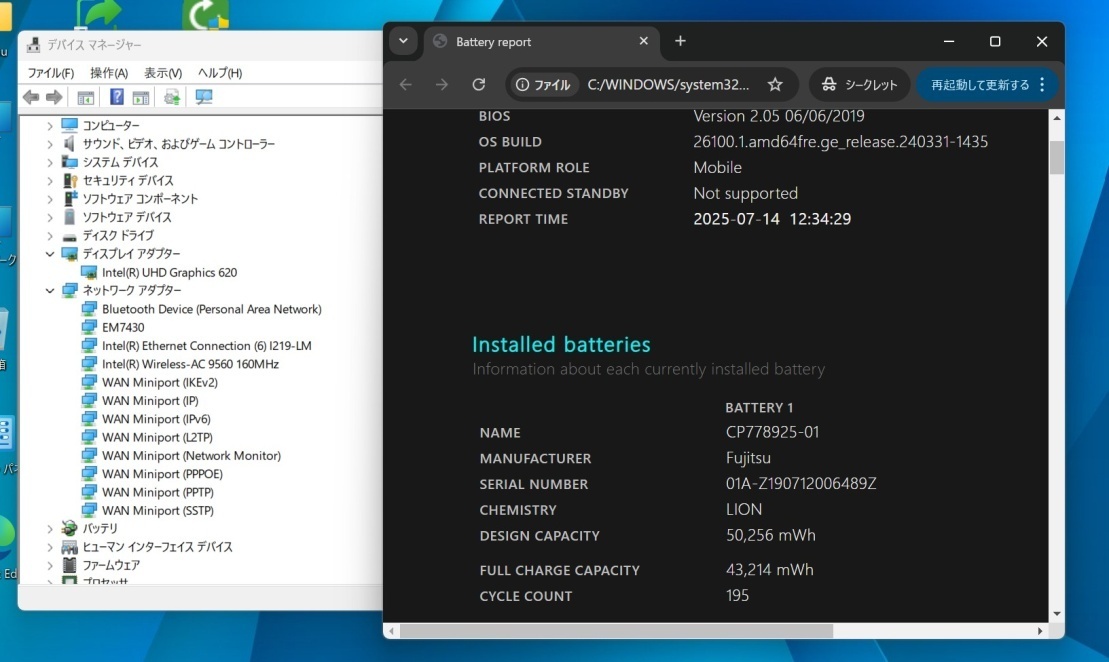Click the green arrow desktop shortcut icon
The image size is (1109, 662).
[x=100, y=14]
